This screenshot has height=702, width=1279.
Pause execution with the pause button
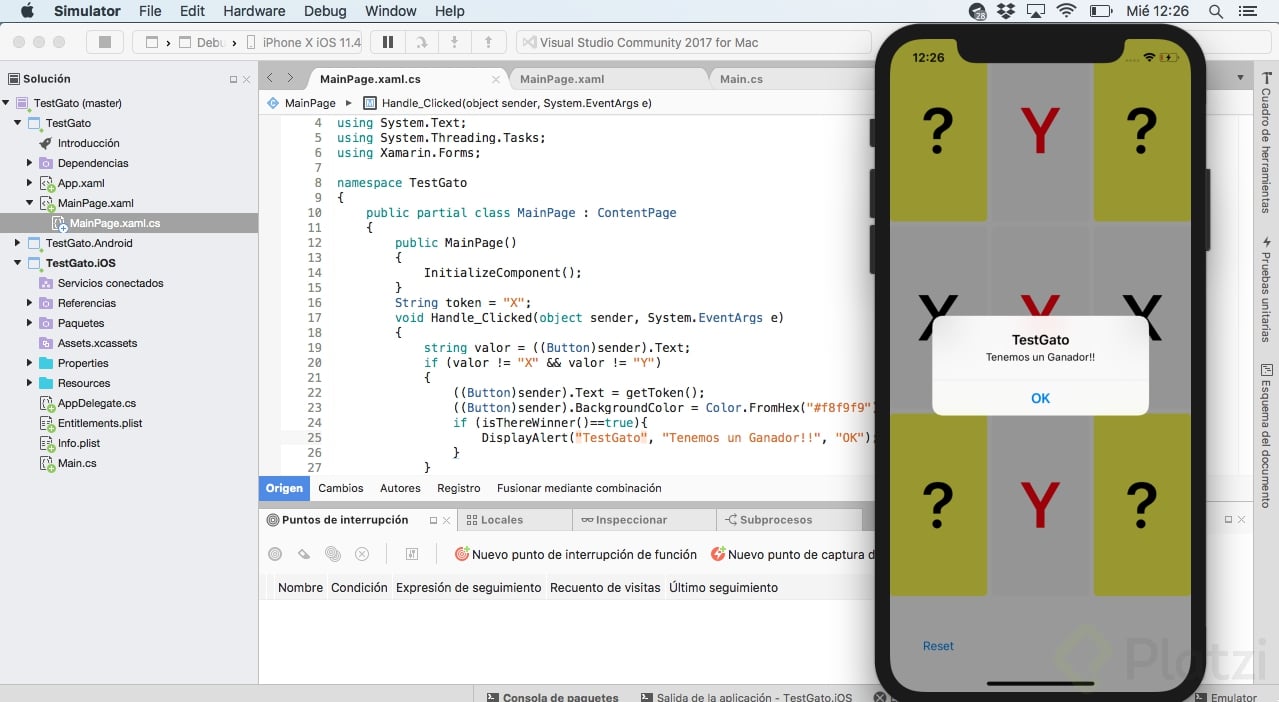388,42
